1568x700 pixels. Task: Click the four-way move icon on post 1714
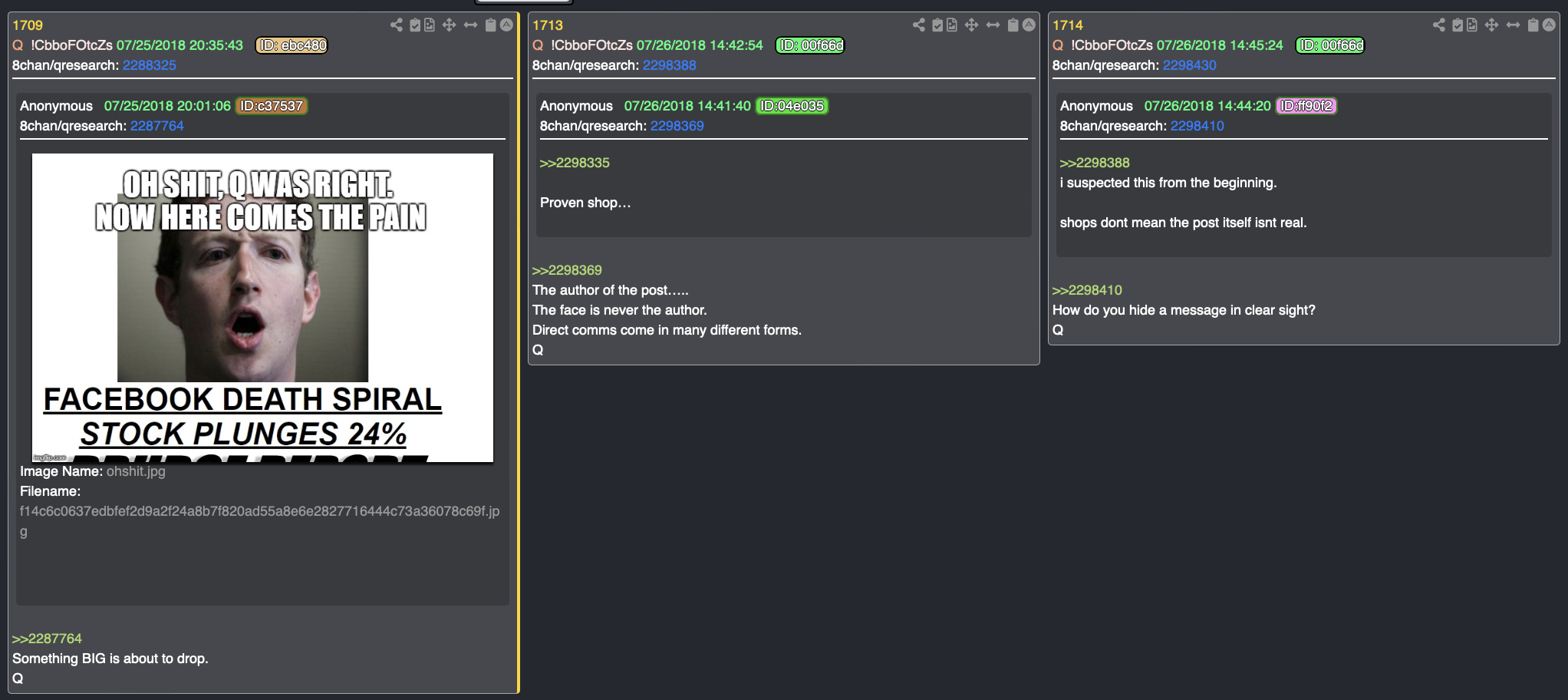click(1492, 25)
